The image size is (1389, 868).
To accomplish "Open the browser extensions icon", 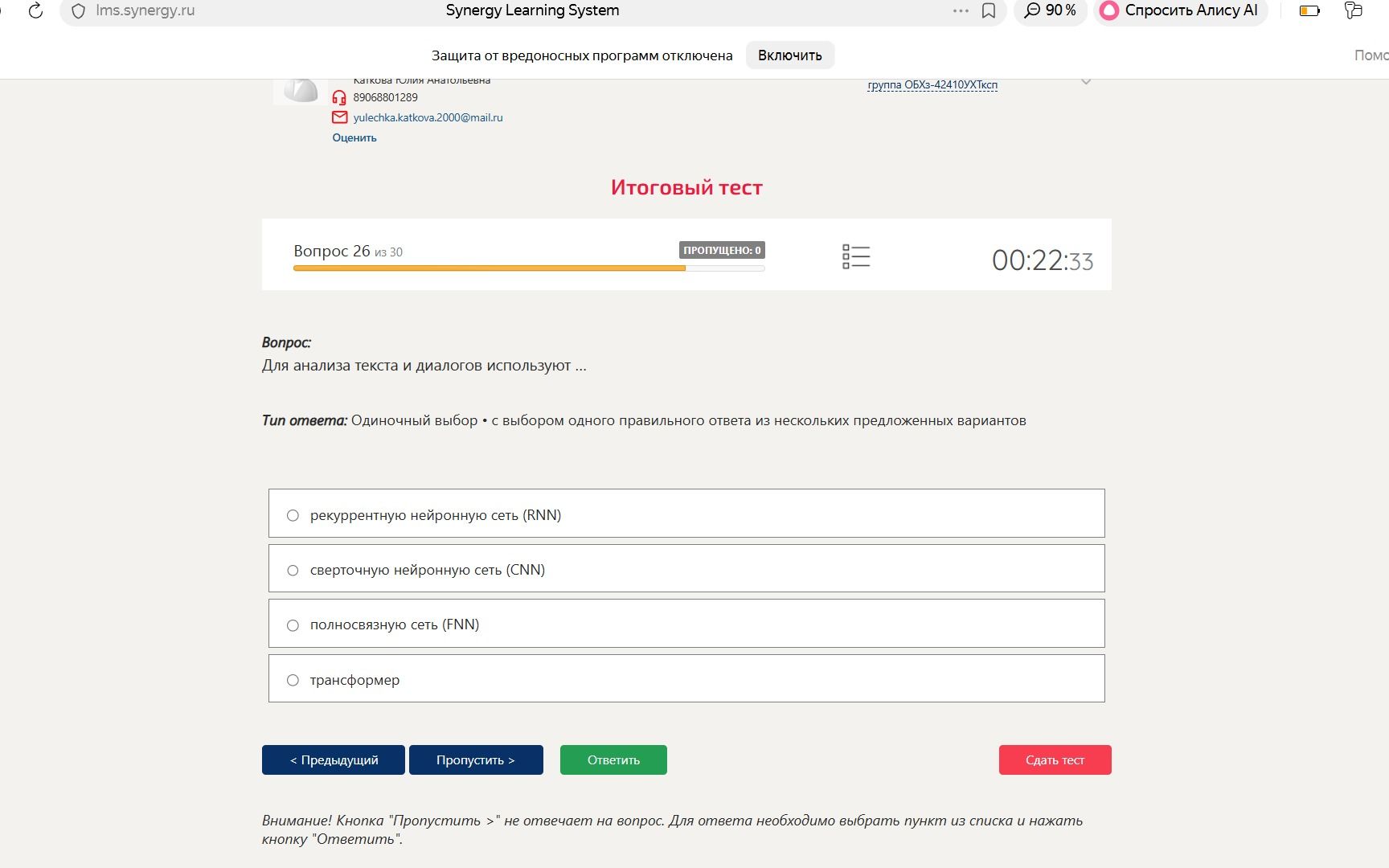I will [x=1354, y=10].
